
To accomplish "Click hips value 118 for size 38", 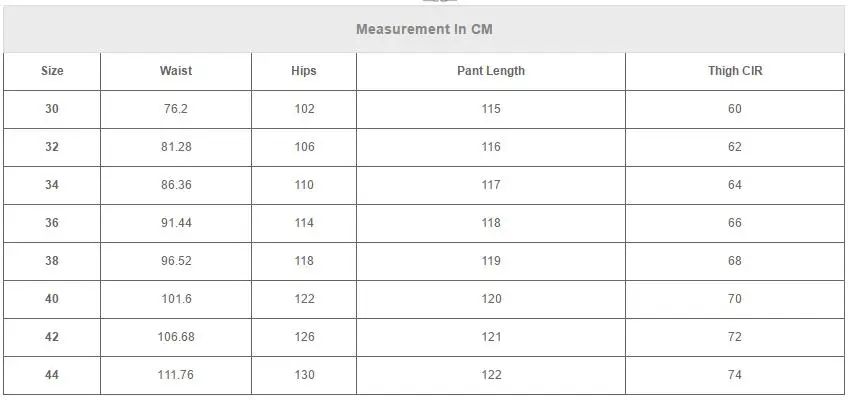I will 304,261.
